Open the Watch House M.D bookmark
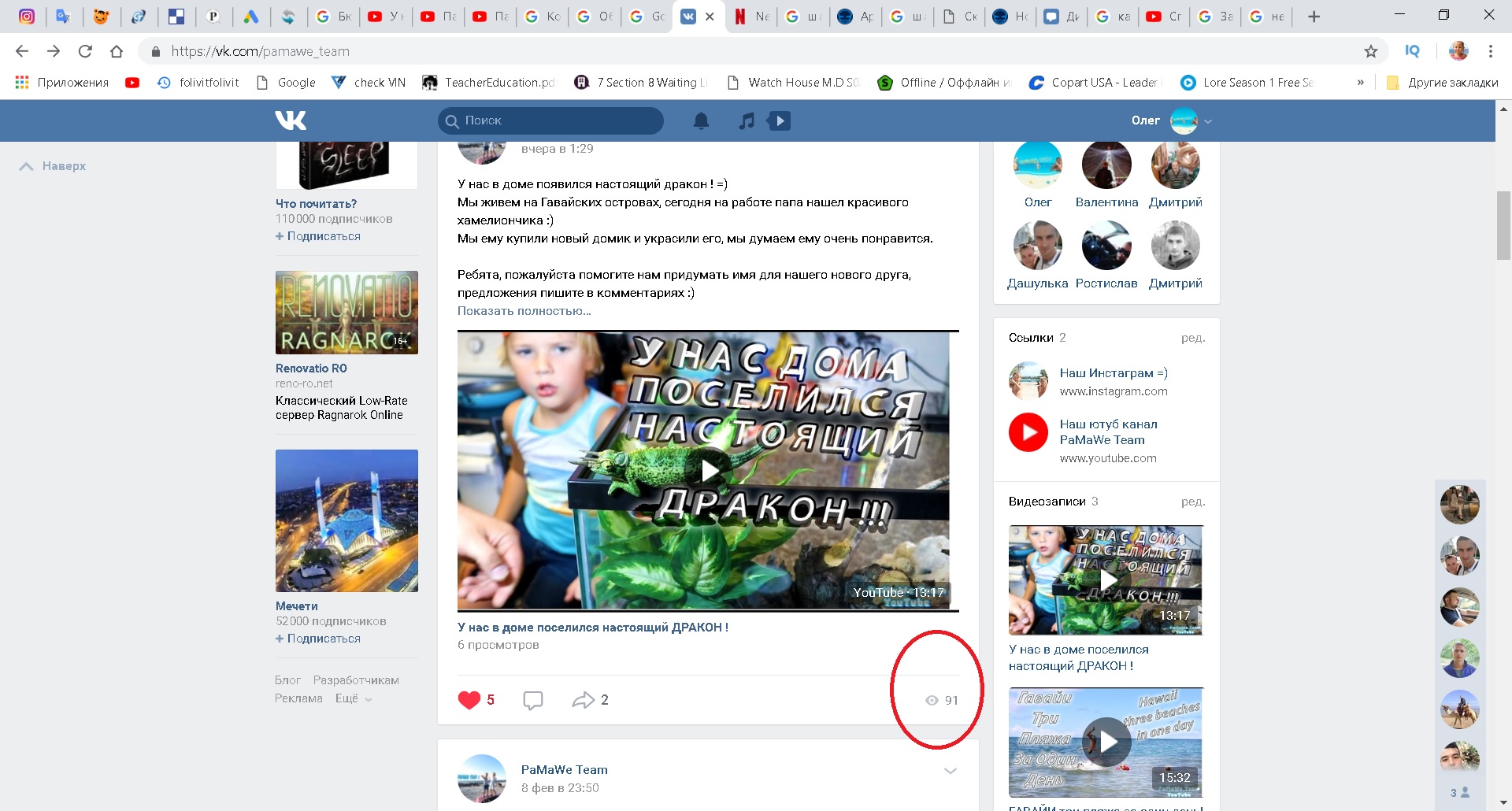Viewport: 1512px width, 811px height. [793, 83]
